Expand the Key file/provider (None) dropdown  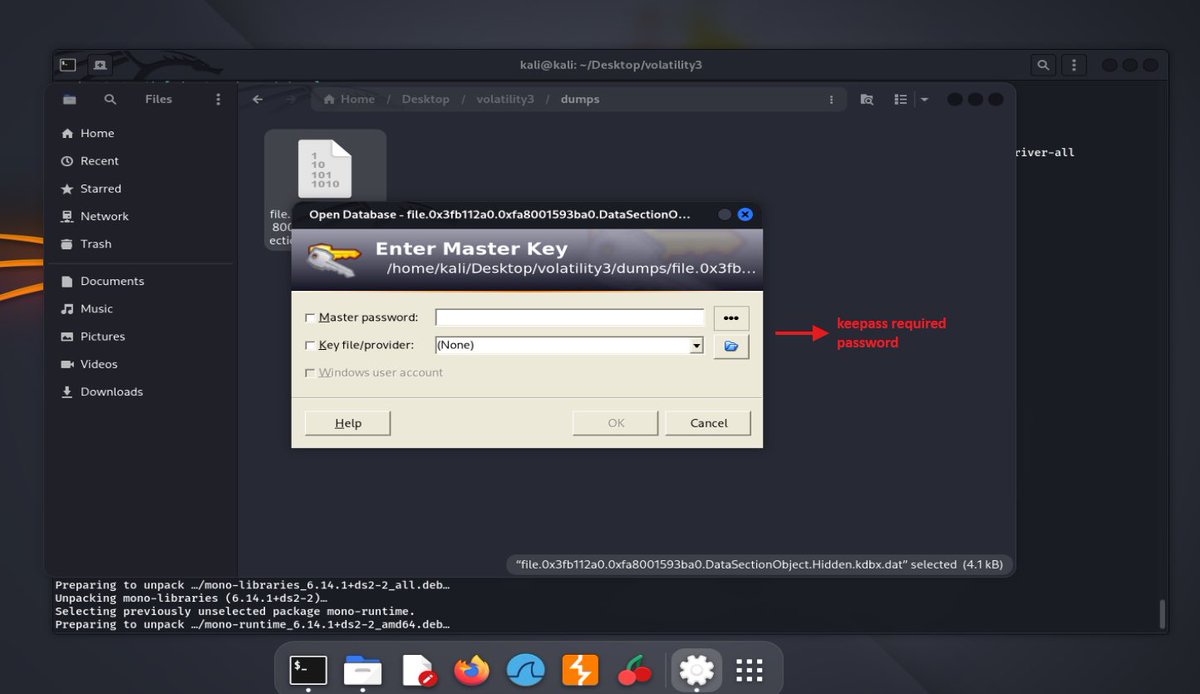(697, 345)
